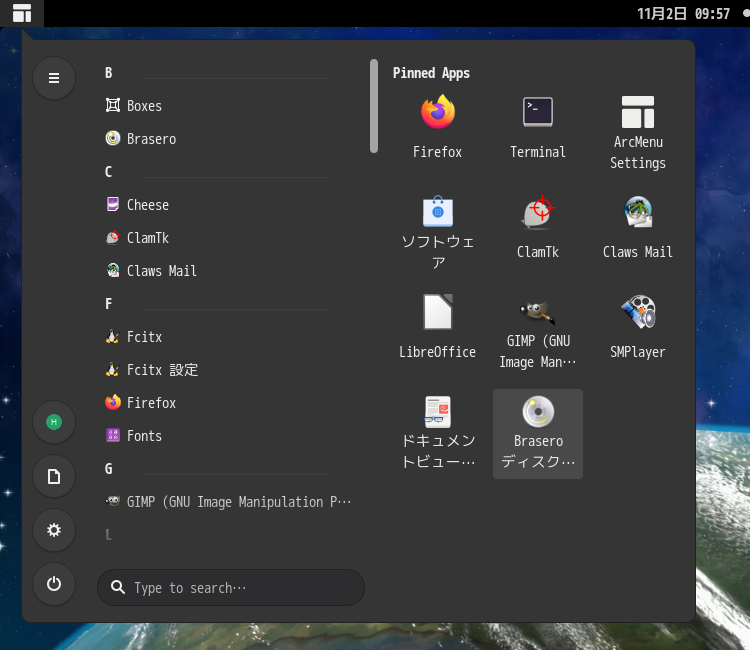
Task: Open Fcitx 設定 from the list
Action: click(x=230, y=370)
